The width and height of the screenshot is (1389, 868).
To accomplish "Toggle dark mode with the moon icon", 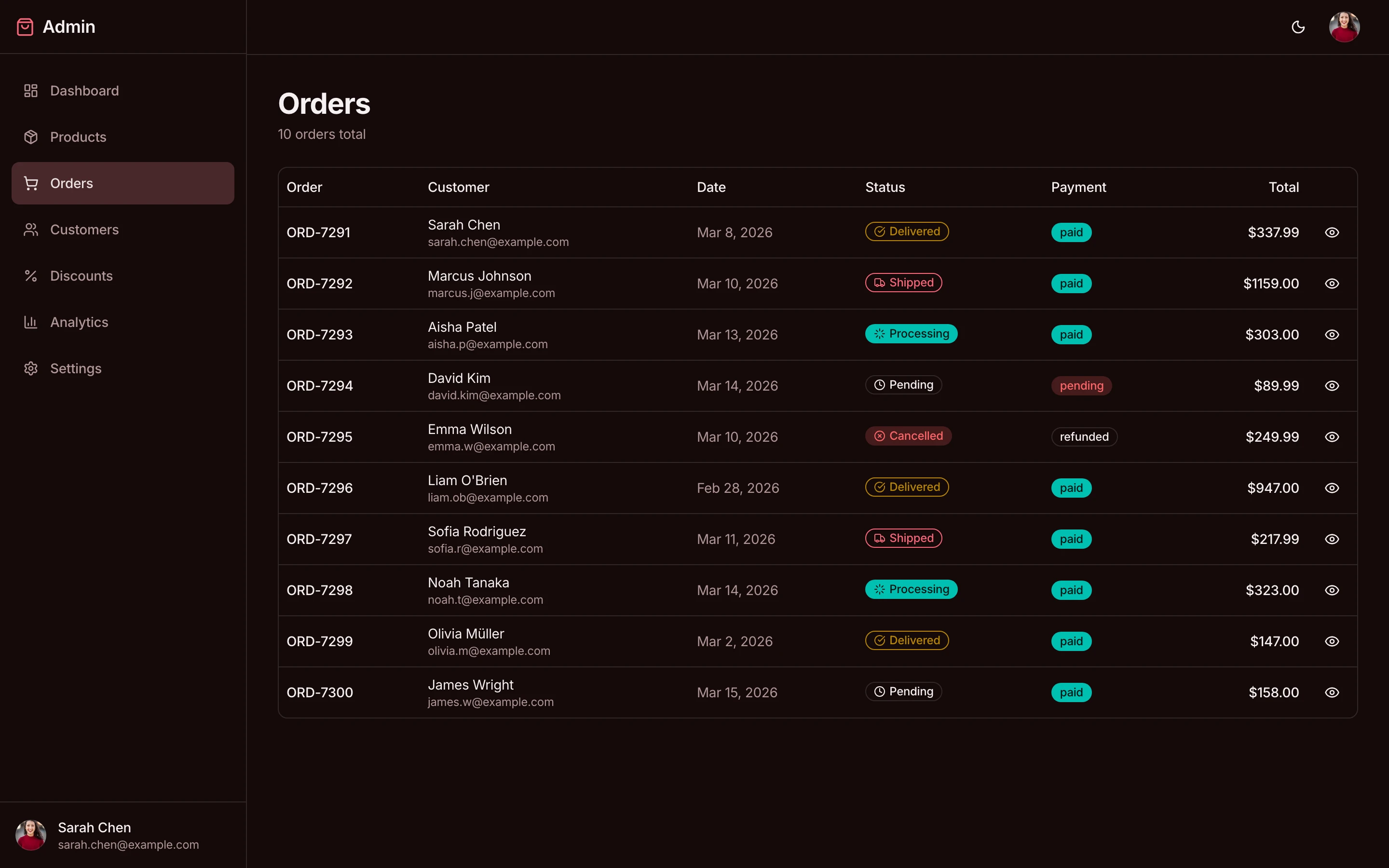I will pos(1298,27).
